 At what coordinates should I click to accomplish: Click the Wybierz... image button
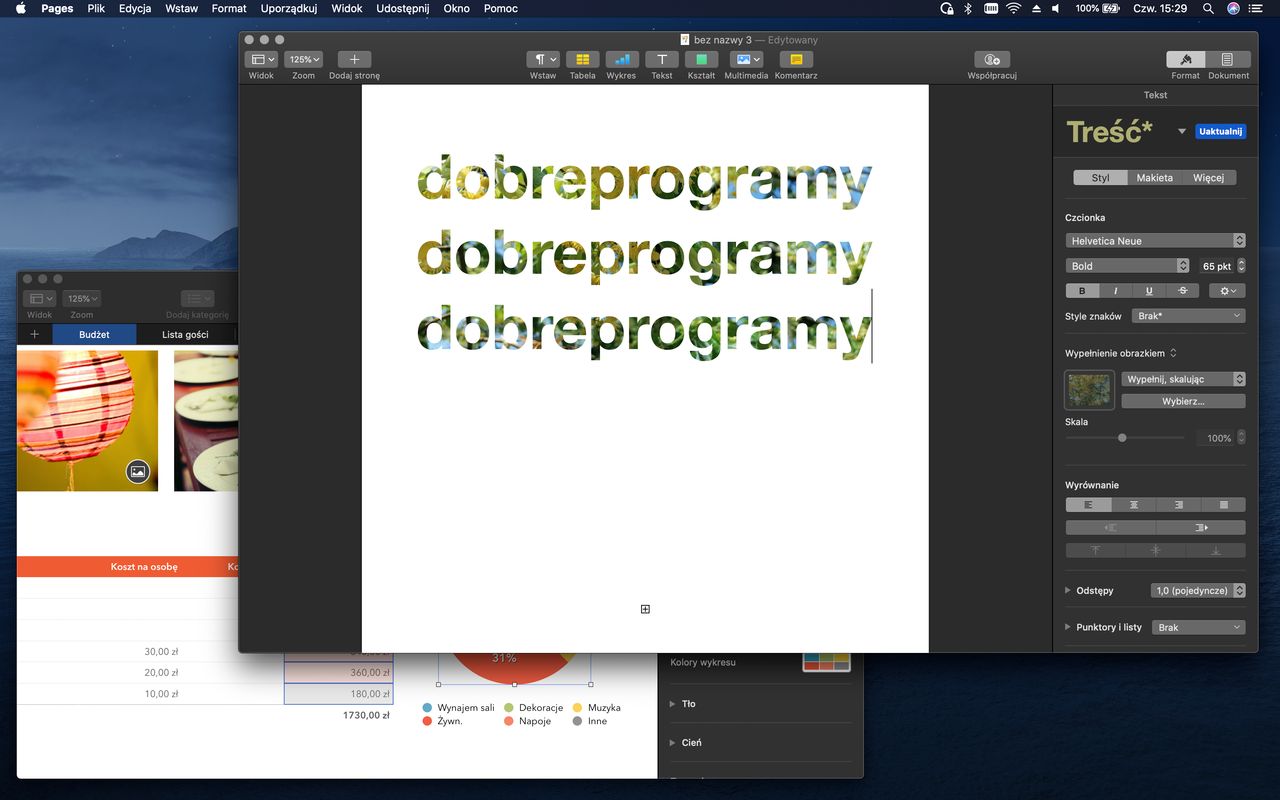click(x=1183, y=401)
